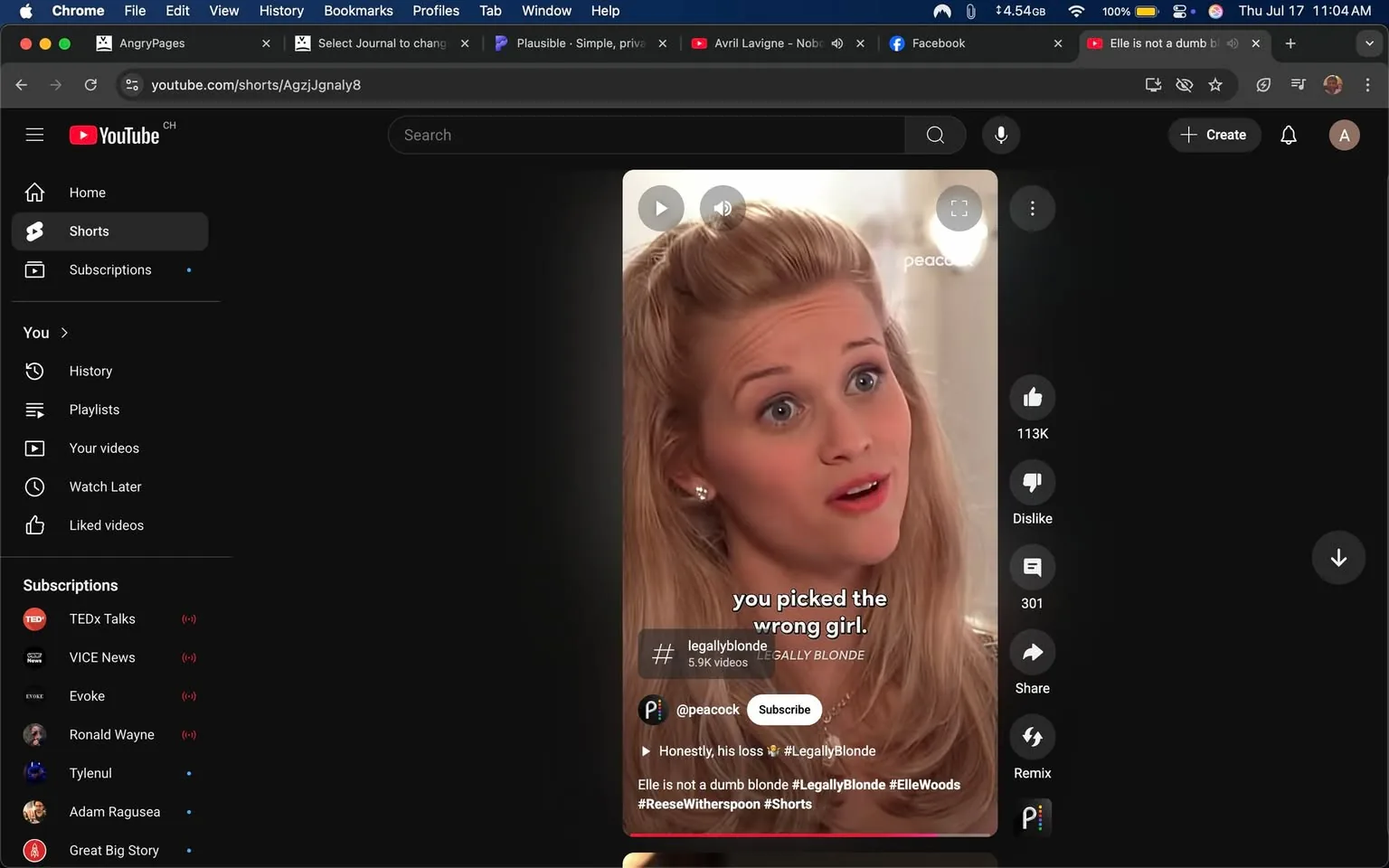The width and height of the screenshot is (1389, 868).
Task: Expand the video description text
Action: (x=646, y=750)
